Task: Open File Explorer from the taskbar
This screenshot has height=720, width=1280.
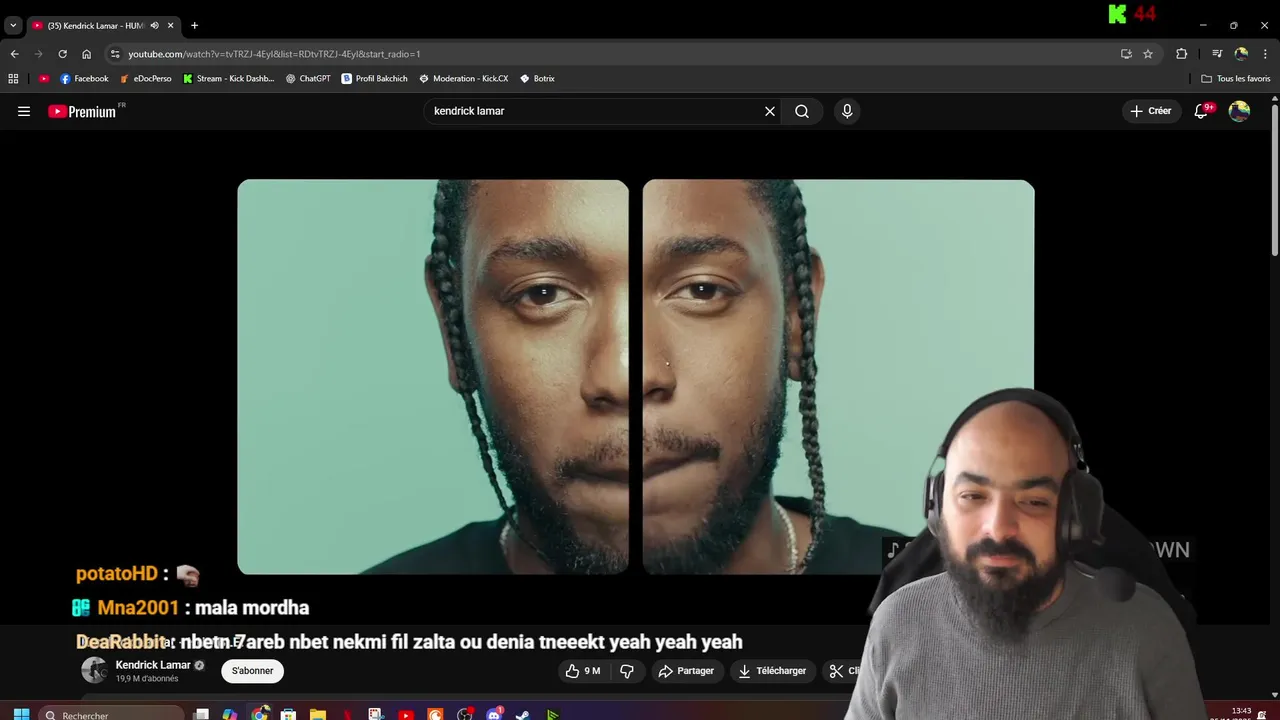Action: (318, 715)
